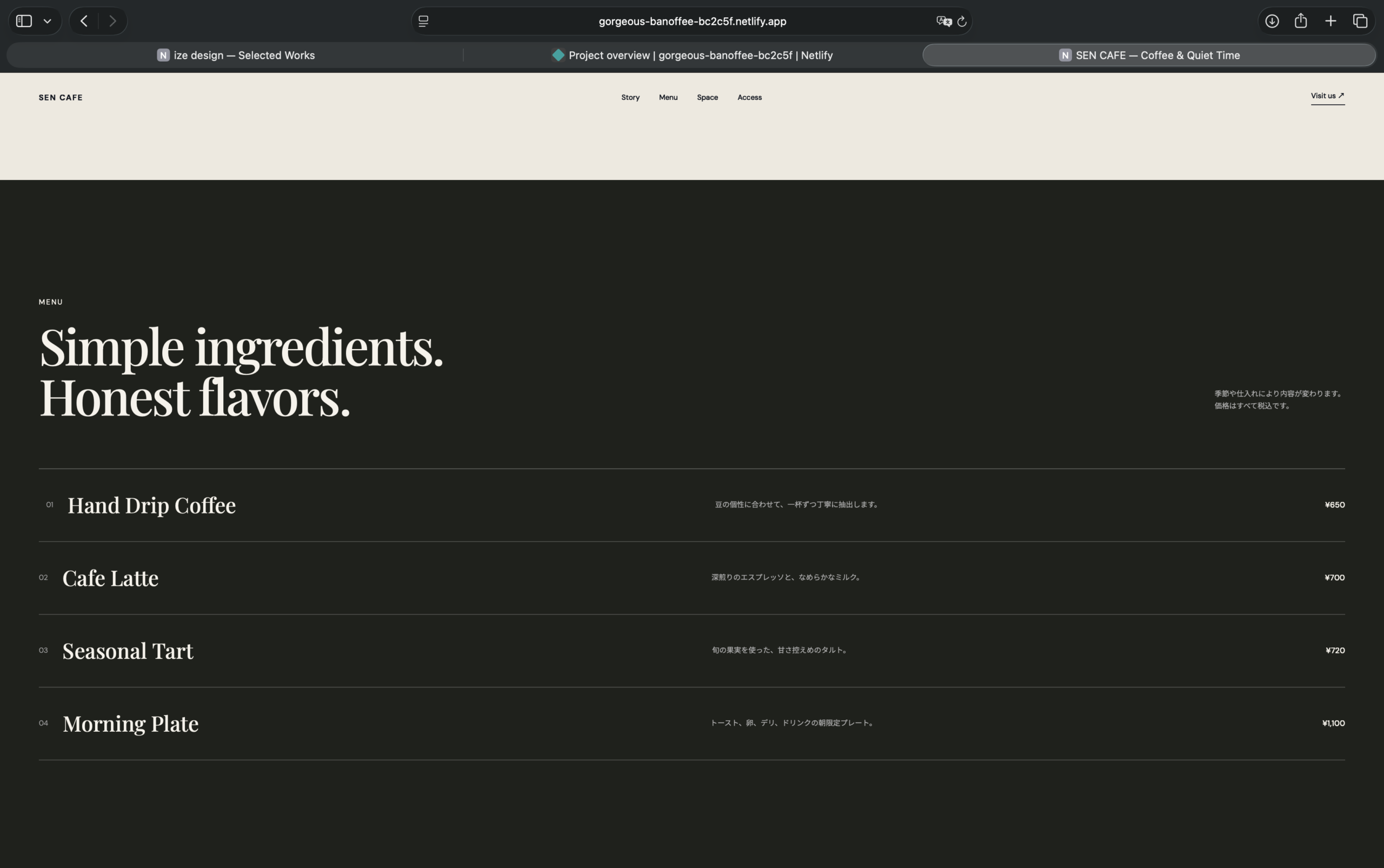This screenshot has height=868, width=1384.
Task: Open the sidebar options dropdown chevron
Action: click(48, 21)
